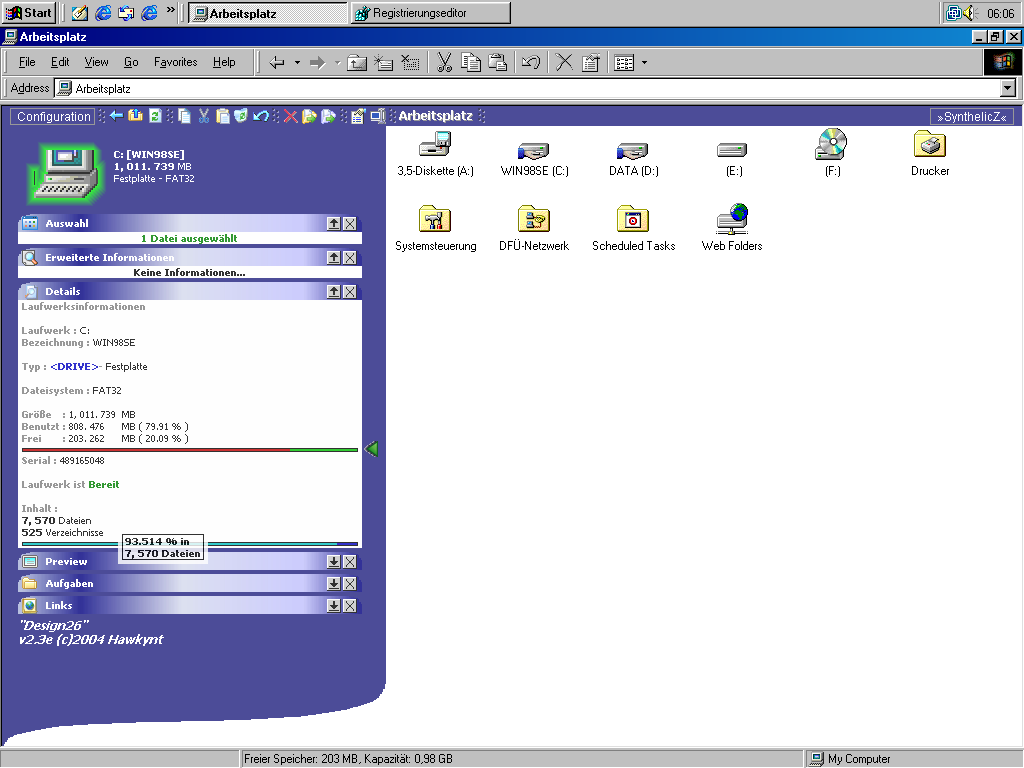This screenshot has width=1024, height=768.
Task: Collapse the Details panel with its arrow button
Action: click(334, 291)
